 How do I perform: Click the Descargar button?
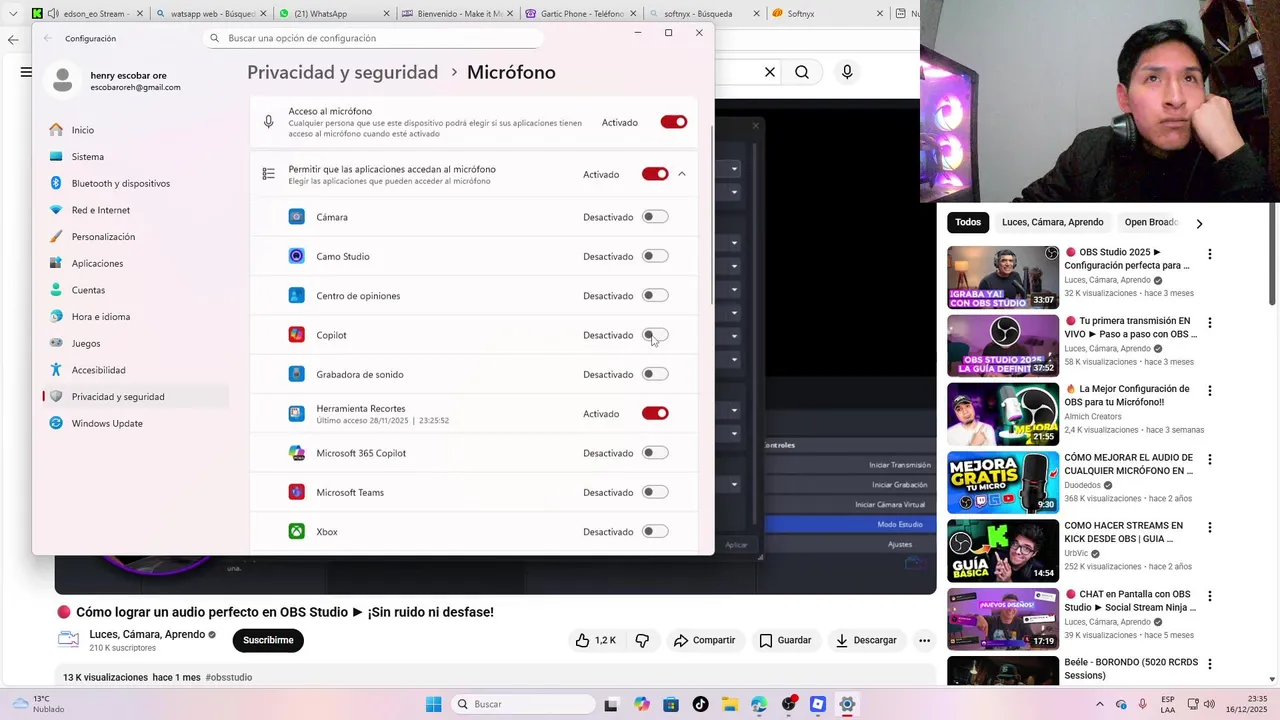tap(866, 640)
